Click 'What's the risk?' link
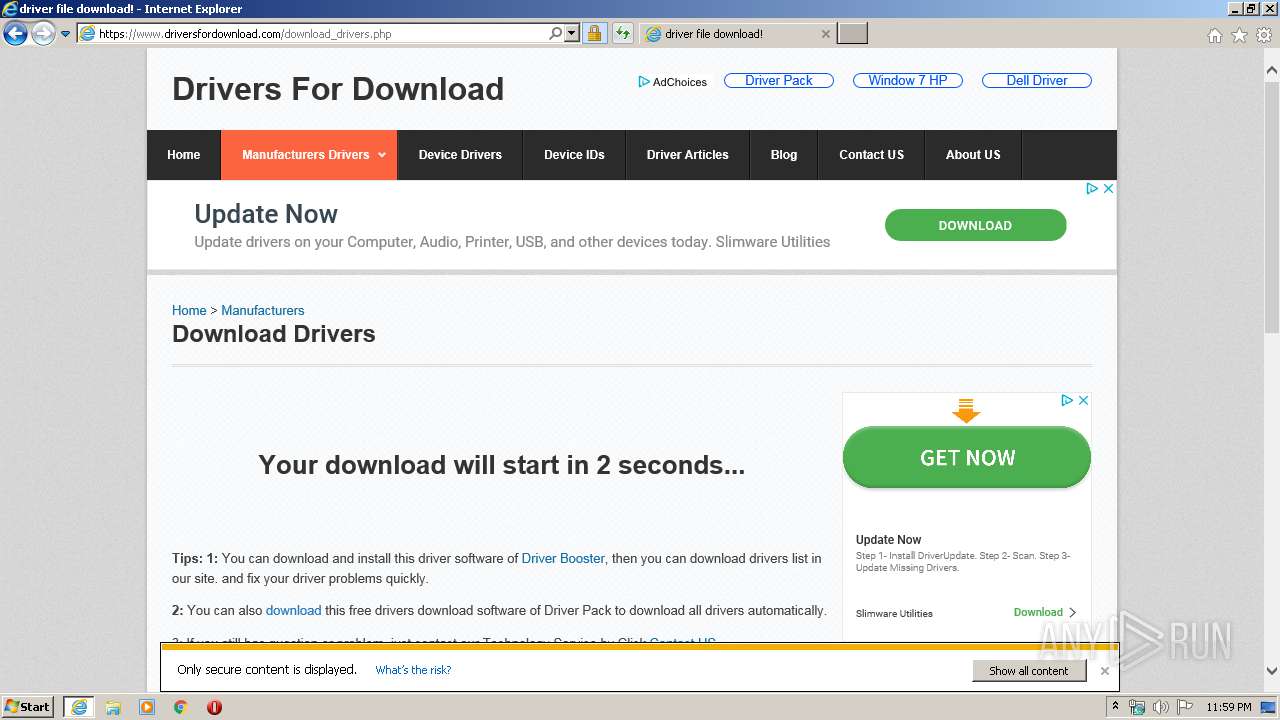This screenshot has height=720, width=1280. 413,670
